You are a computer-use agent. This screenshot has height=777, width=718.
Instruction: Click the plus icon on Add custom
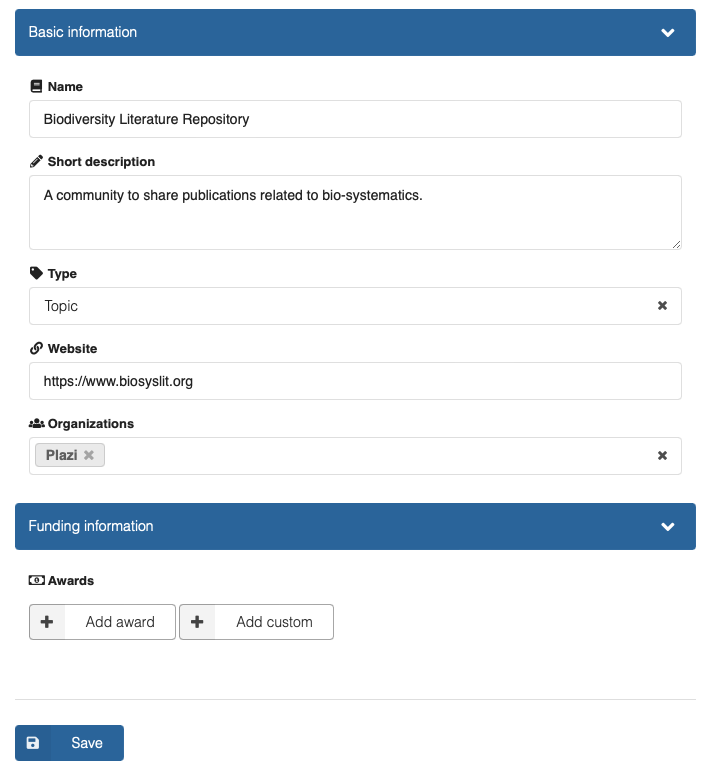(197, 622)
